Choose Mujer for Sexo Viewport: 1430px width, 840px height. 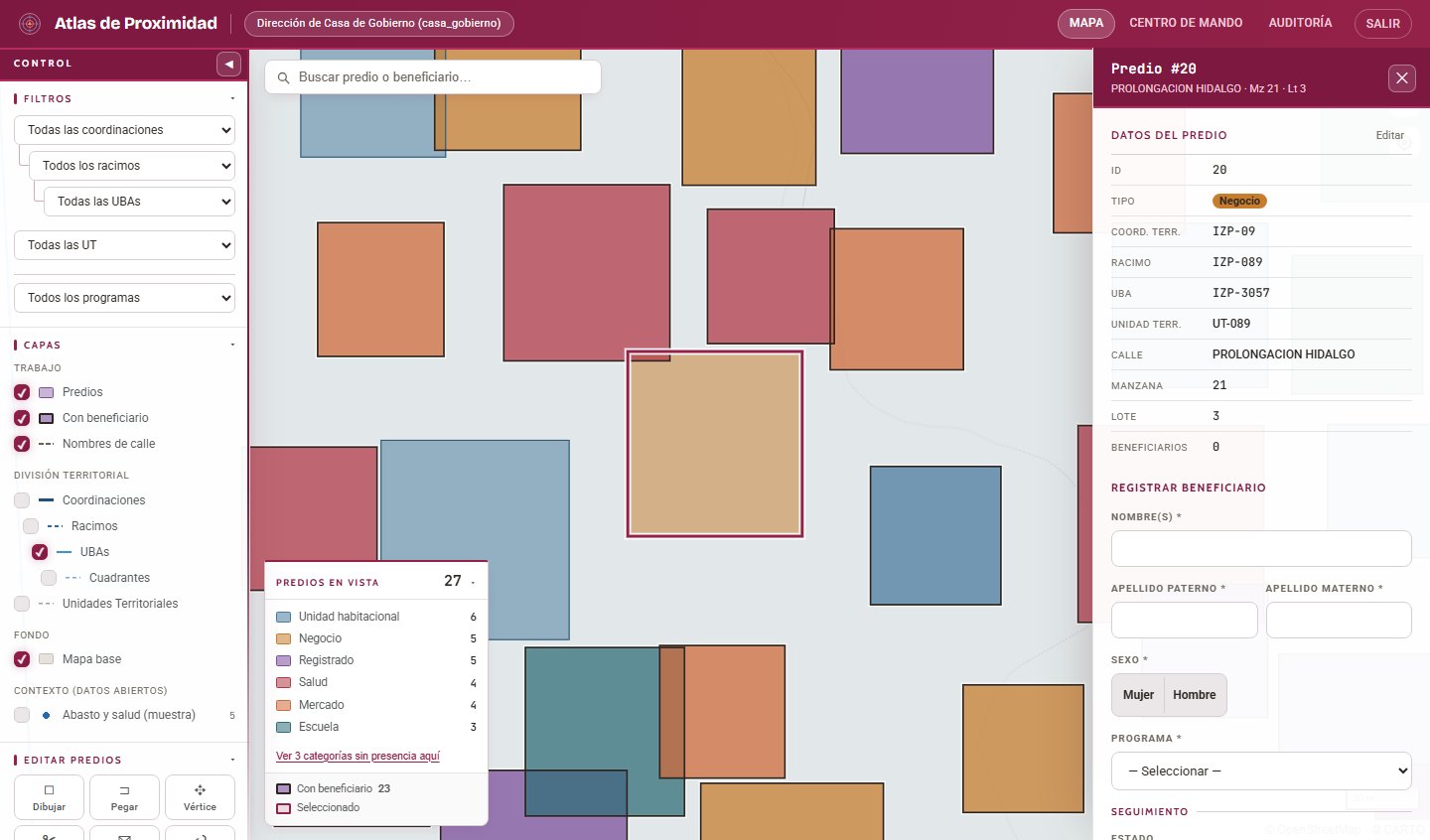pyautogui.click(x=1138, y=695)
